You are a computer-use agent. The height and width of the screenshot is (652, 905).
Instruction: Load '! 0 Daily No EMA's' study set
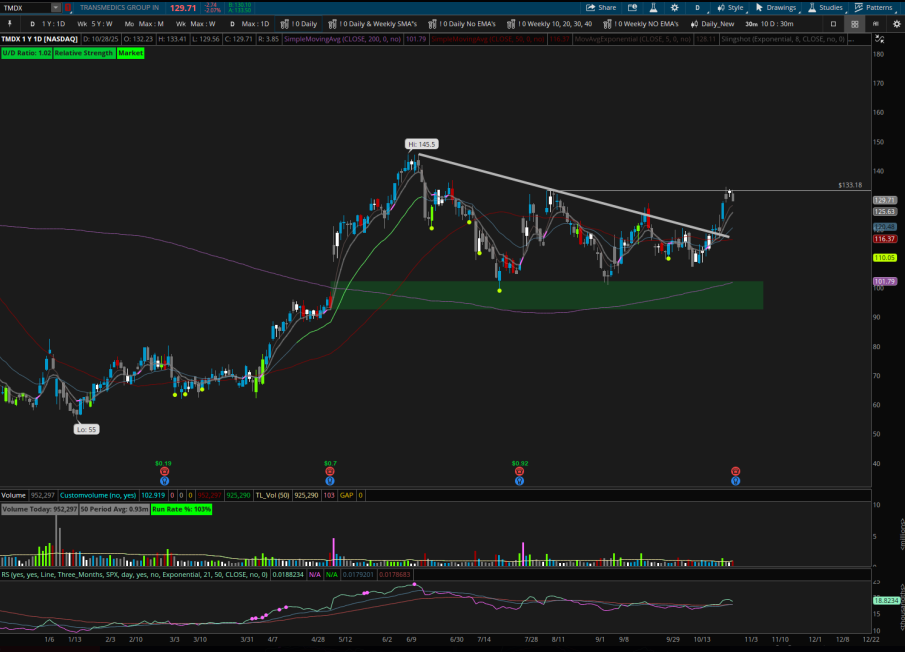coord(462,24)
